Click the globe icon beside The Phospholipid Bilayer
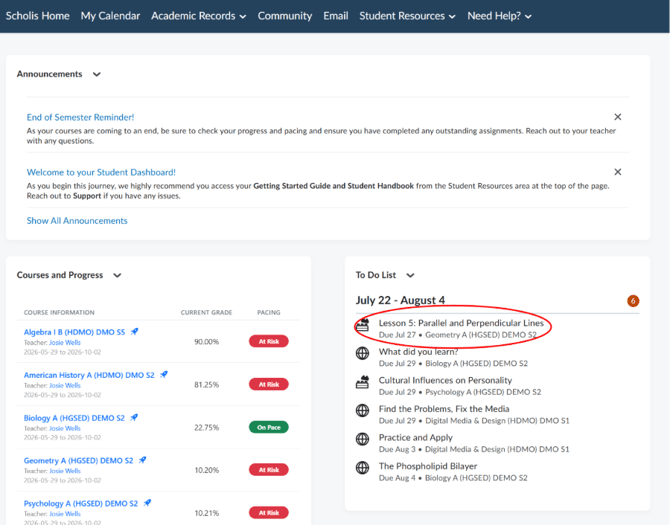The width and height of the screenshot is (670, 525). point(362,468)
